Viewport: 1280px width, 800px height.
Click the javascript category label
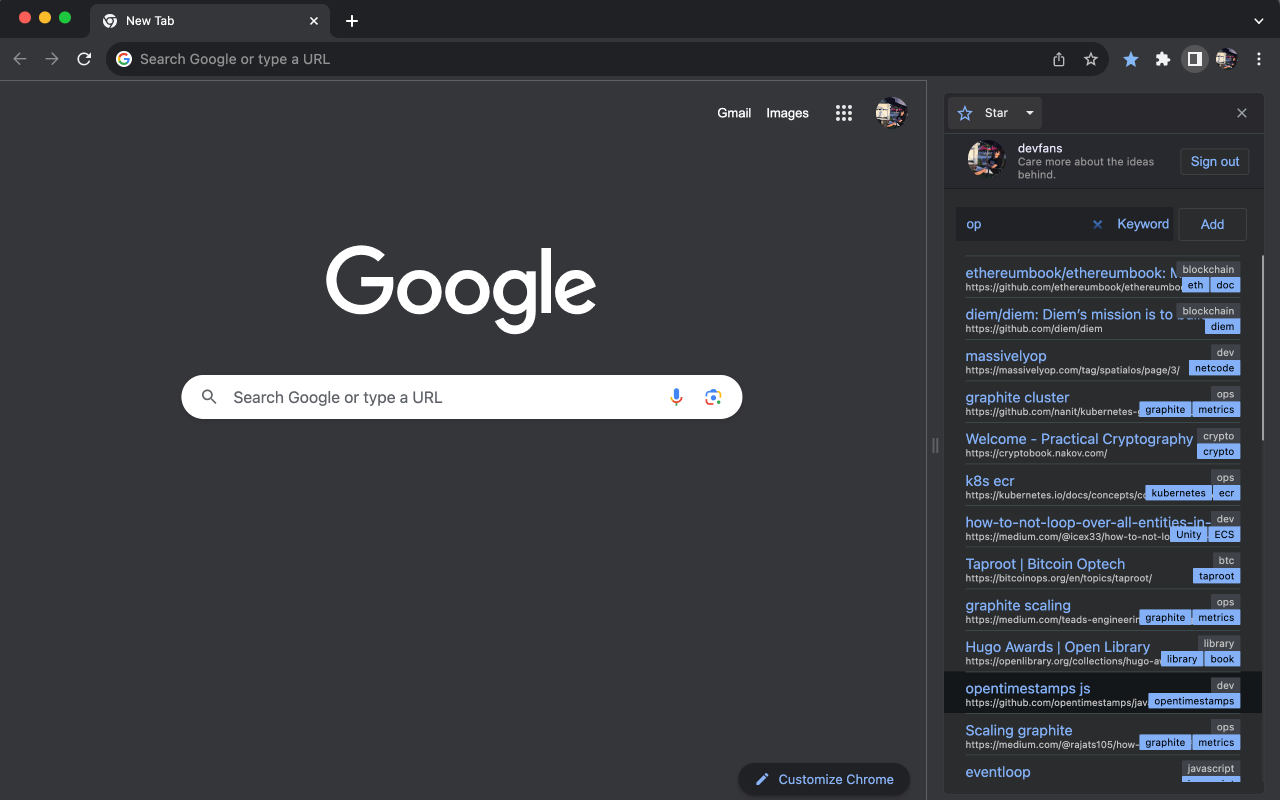[1210, 768]
